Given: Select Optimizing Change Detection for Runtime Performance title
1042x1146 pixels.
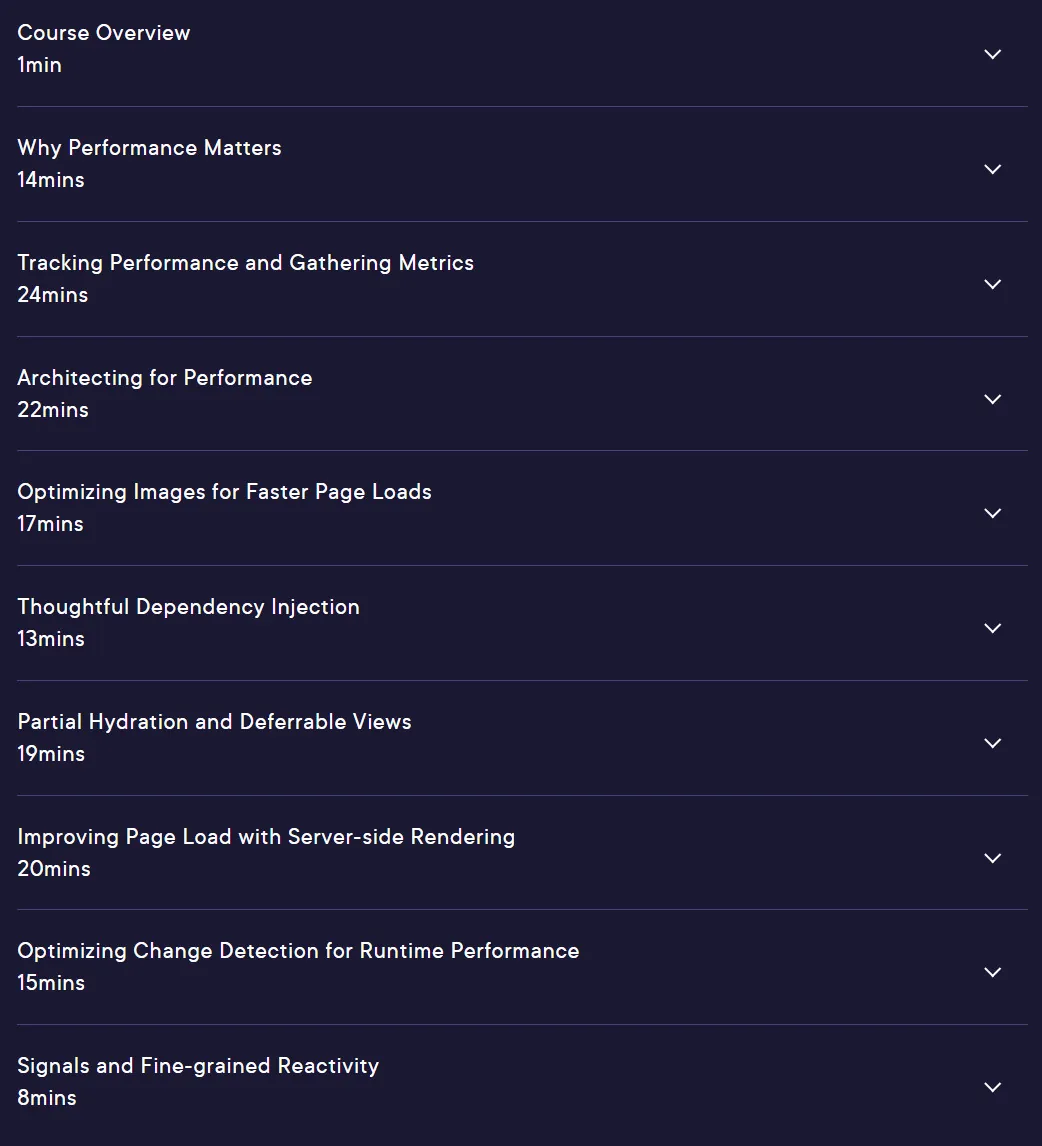Looking at the screenshot, I should click(298, 951).
